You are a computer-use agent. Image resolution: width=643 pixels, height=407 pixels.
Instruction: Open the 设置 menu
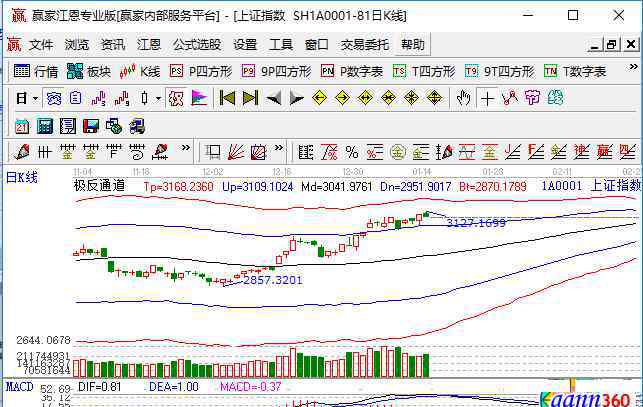(245, 44)
